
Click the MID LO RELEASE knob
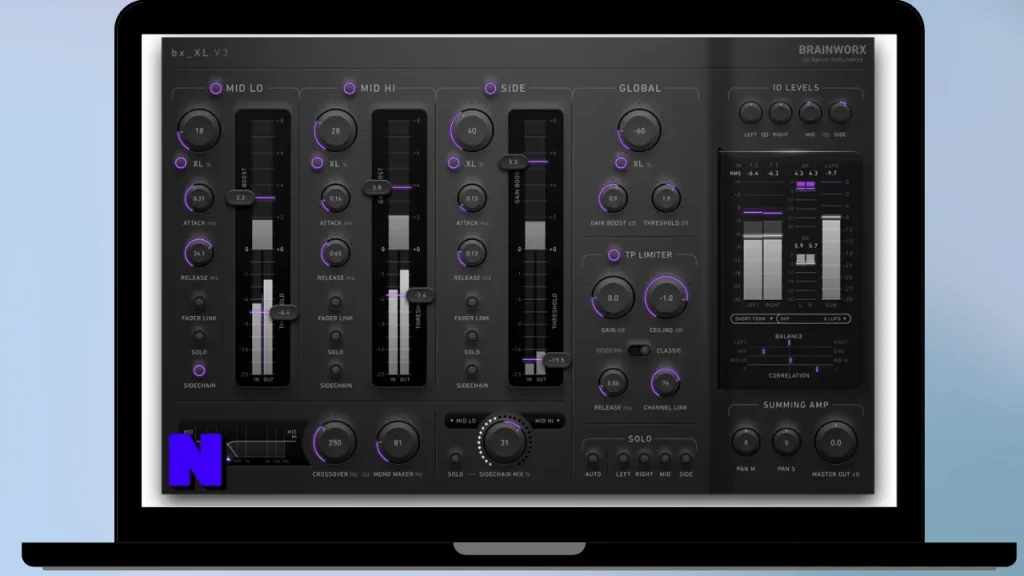pos(199,253)
